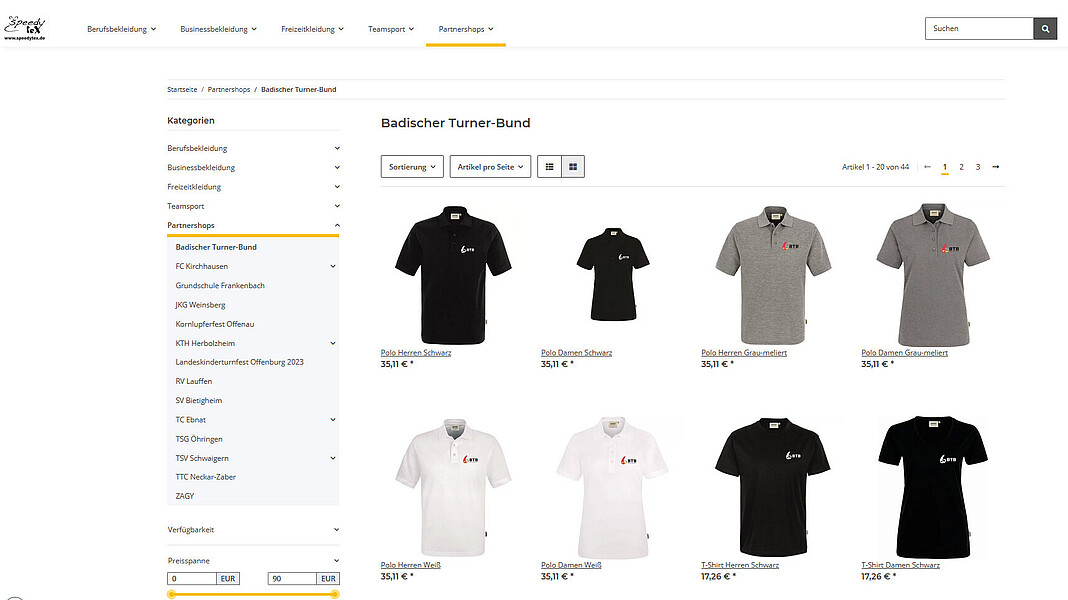Screen dimensions: 1068x600
Task: Open SV Bietigheim shop
Action: (x=198, y=400)
